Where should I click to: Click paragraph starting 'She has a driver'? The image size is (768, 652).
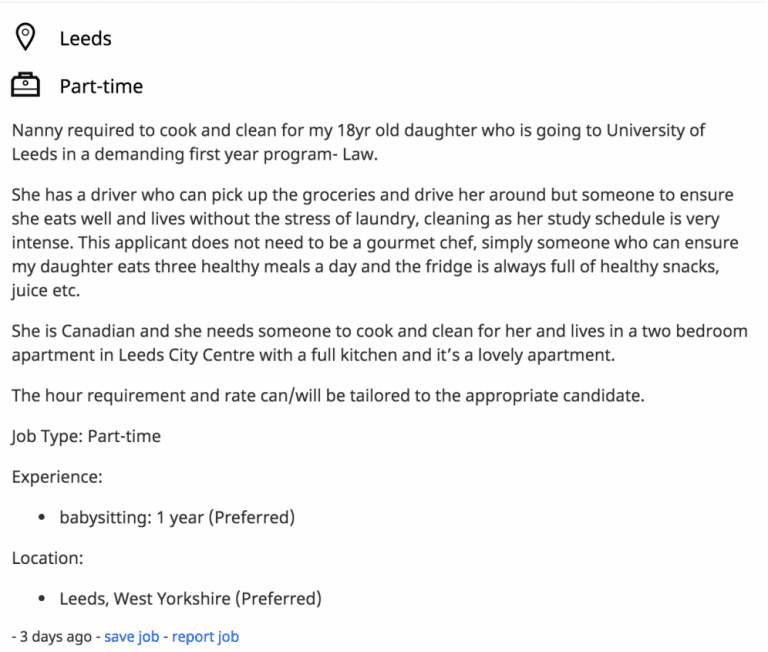pyautogui.click(x=375, y=242)
